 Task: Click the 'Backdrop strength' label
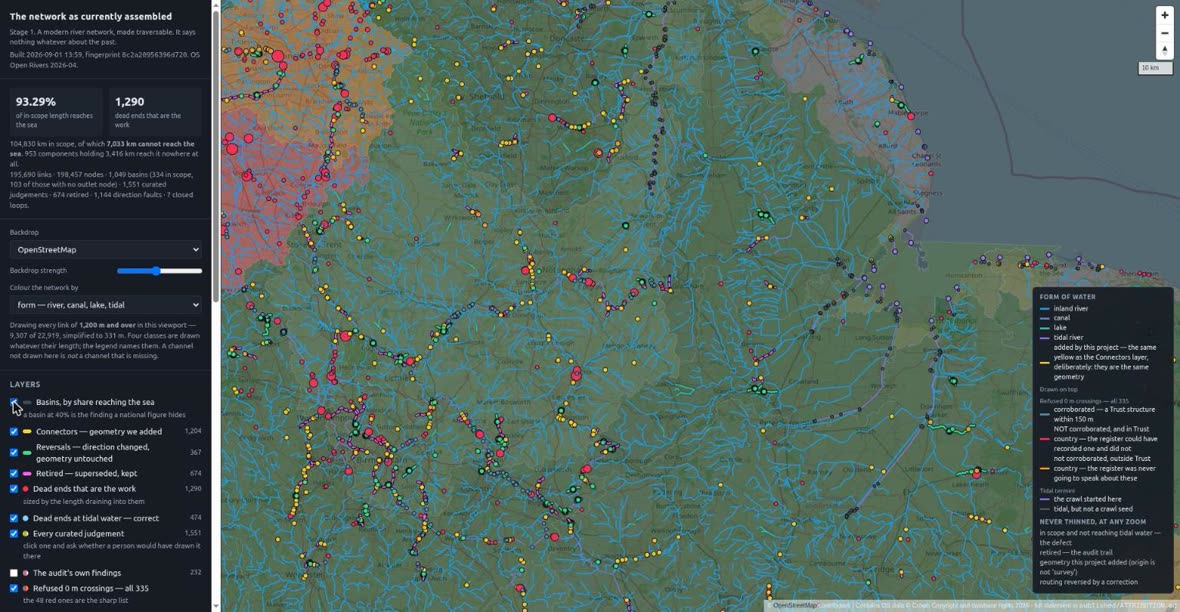[x=38, y=270]
